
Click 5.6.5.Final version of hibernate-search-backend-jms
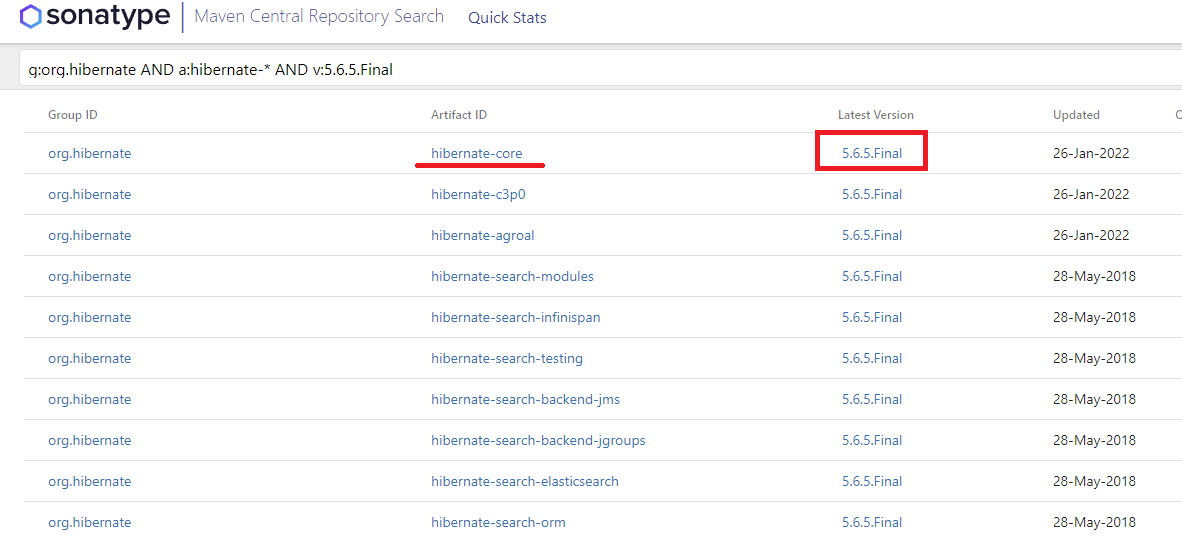click(x=871, y=399)
